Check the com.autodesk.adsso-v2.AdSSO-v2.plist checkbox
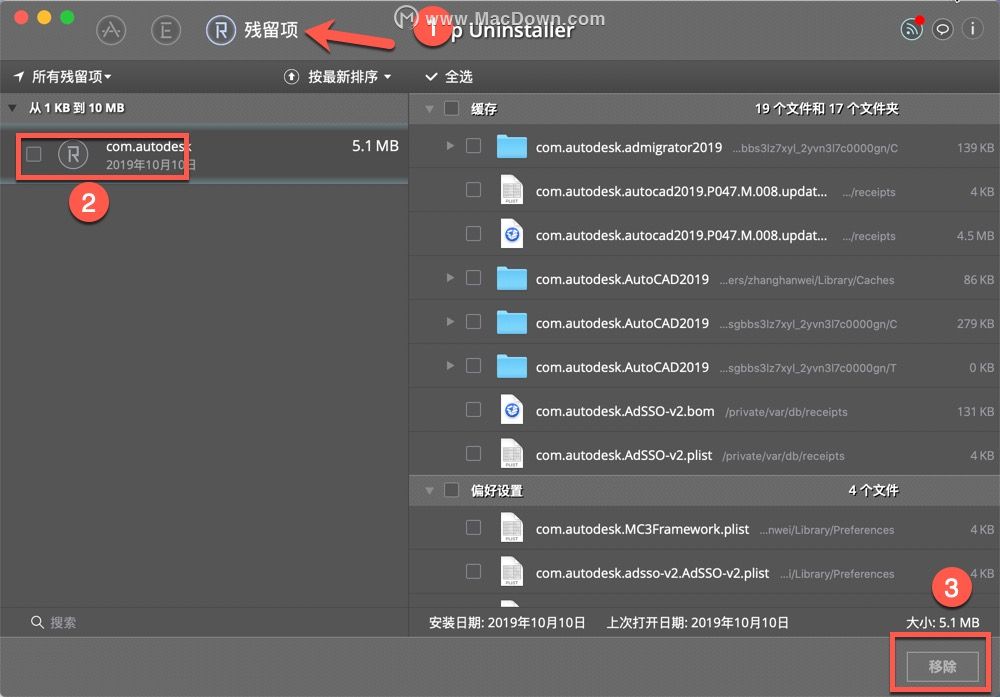Screen dimensions: 1000x697 (473, 571)
